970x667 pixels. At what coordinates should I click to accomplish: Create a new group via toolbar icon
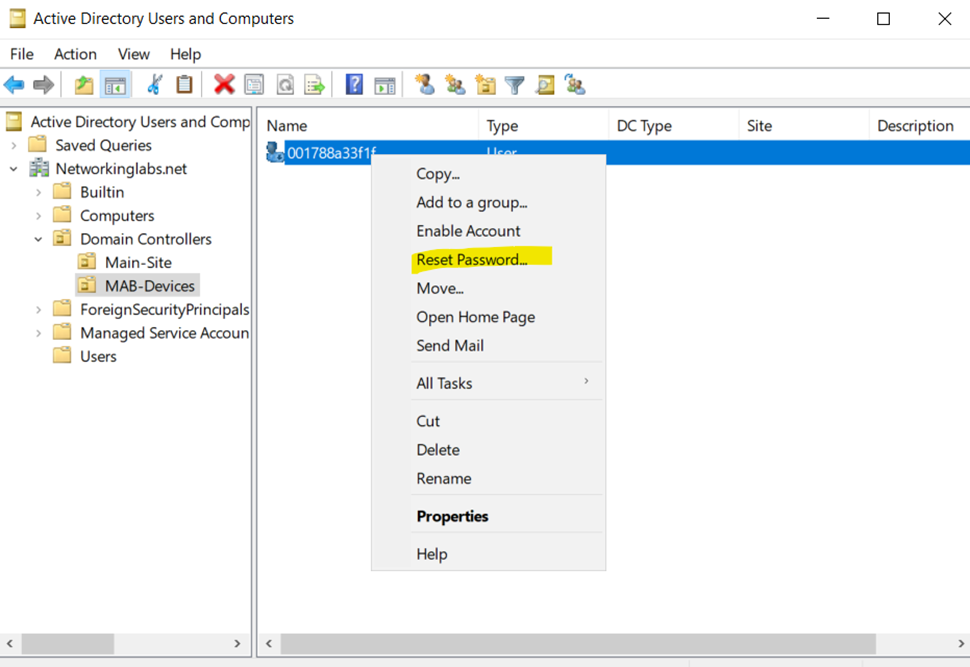455,84
